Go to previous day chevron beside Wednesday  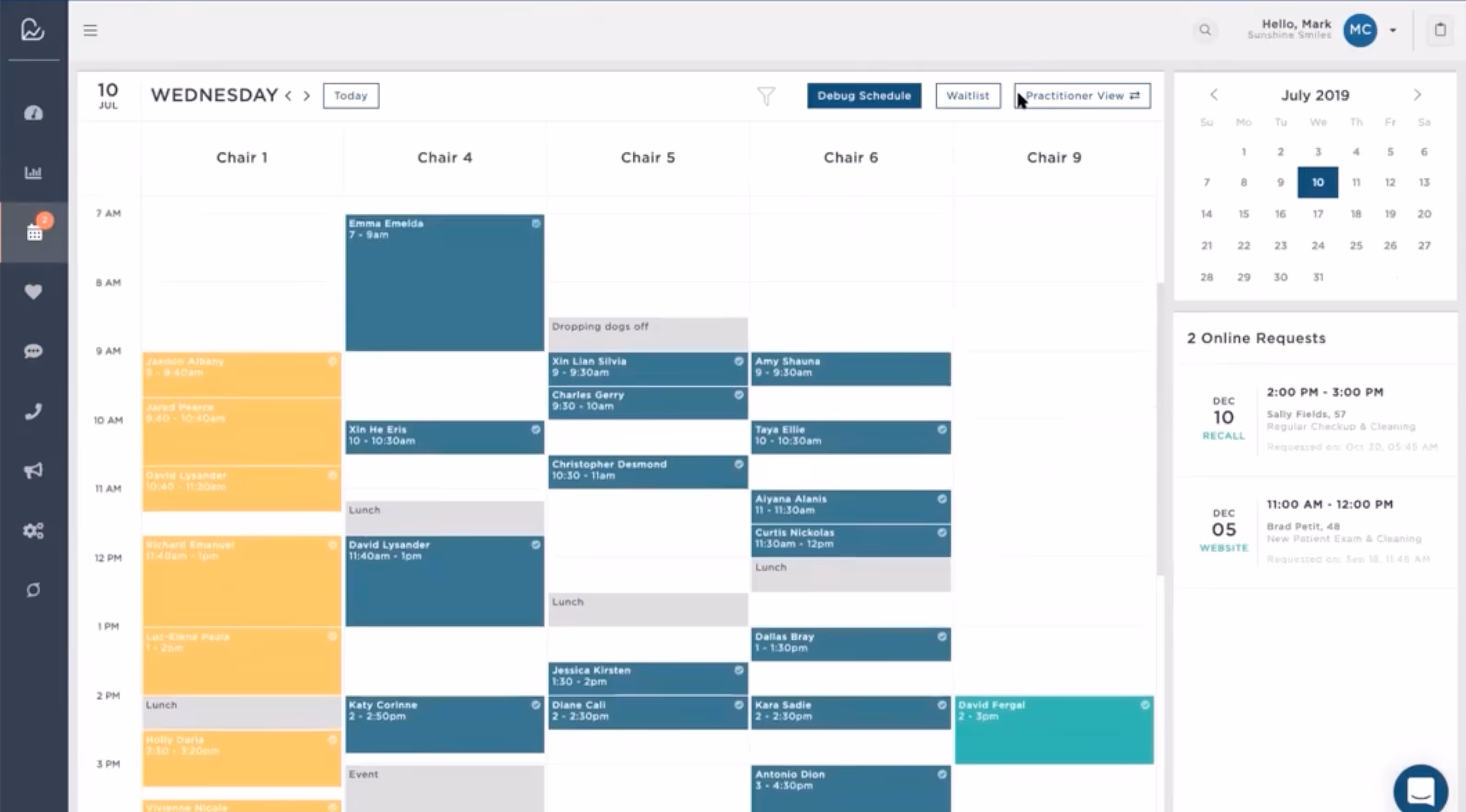tap(289, 95)
